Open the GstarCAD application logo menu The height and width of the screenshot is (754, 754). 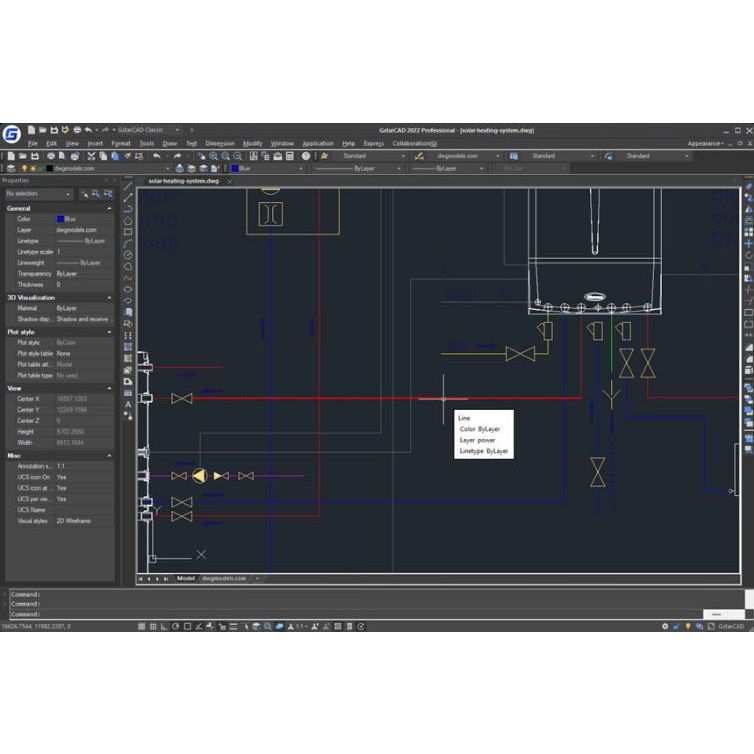pos(11,134)
